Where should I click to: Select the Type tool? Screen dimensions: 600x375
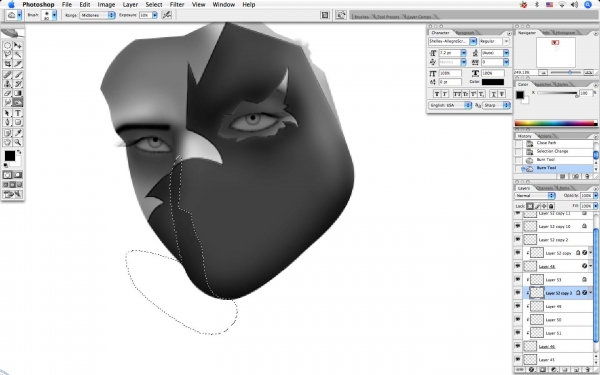coord(18,113)
